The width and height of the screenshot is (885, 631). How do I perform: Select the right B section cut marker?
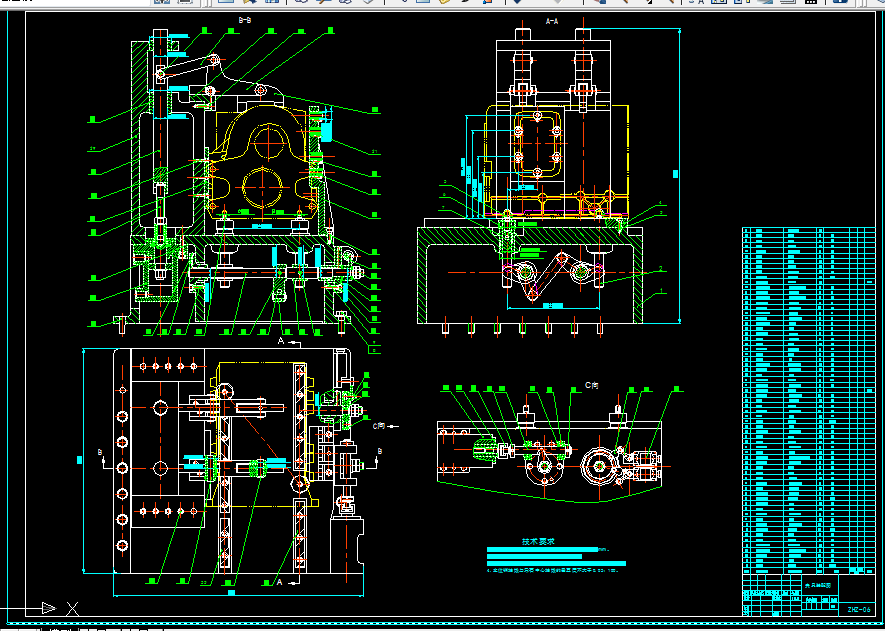pyautogui.click(x=379, y=451)
